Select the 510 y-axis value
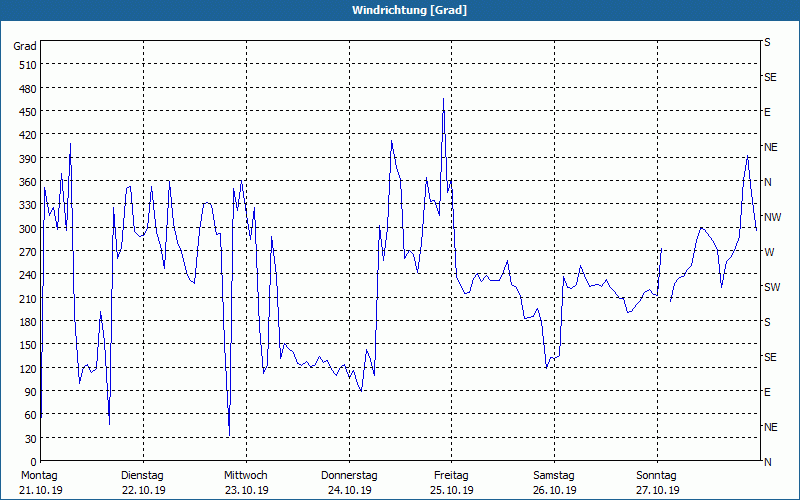Viewport: 800px width, 500px height. [x=28, y=65]
